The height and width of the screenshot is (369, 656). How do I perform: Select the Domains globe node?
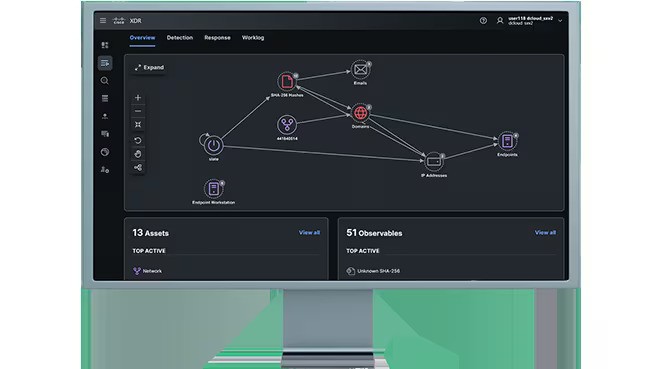pyautogui.click(x=360, y=113)
